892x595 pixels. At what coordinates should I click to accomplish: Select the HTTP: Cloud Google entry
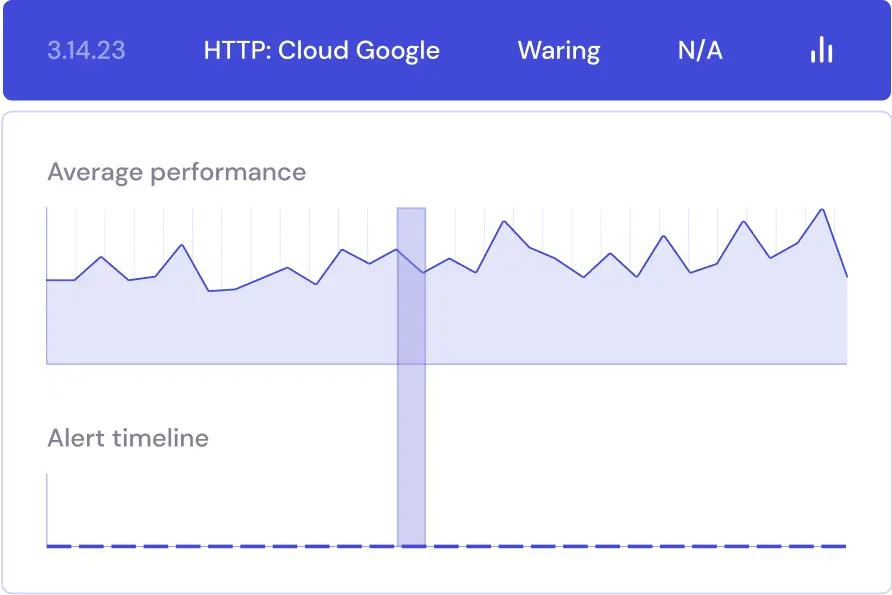[x=321, y=50]
